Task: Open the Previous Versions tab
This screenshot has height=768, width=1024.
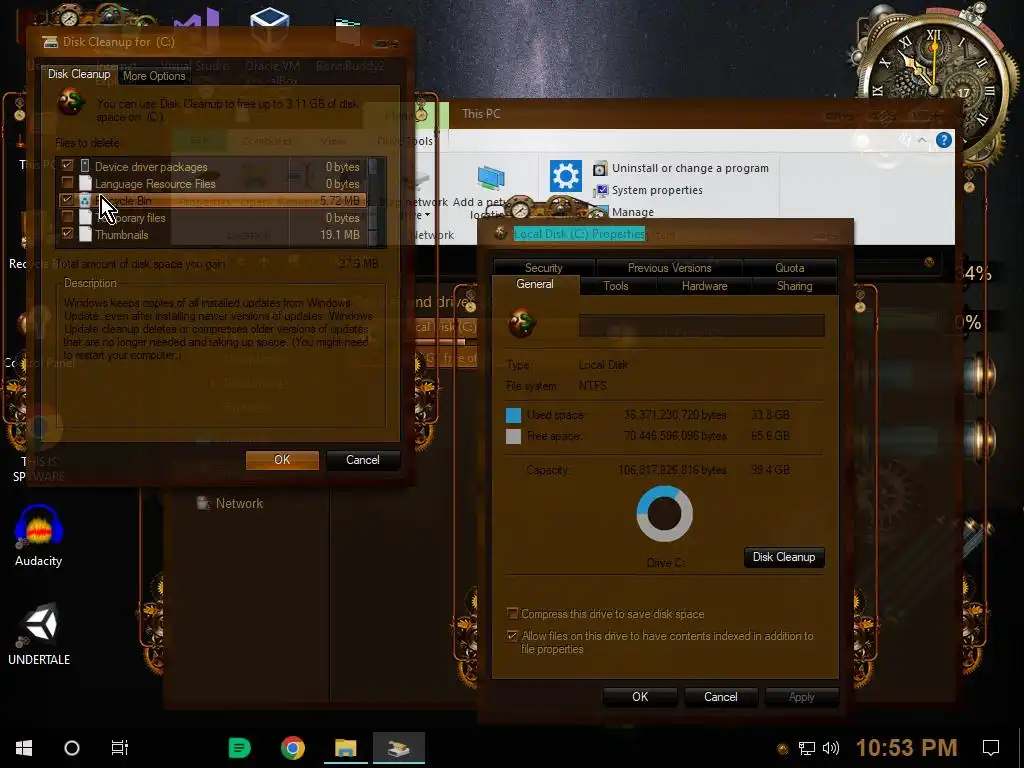Action: click(x=669, y=268)
